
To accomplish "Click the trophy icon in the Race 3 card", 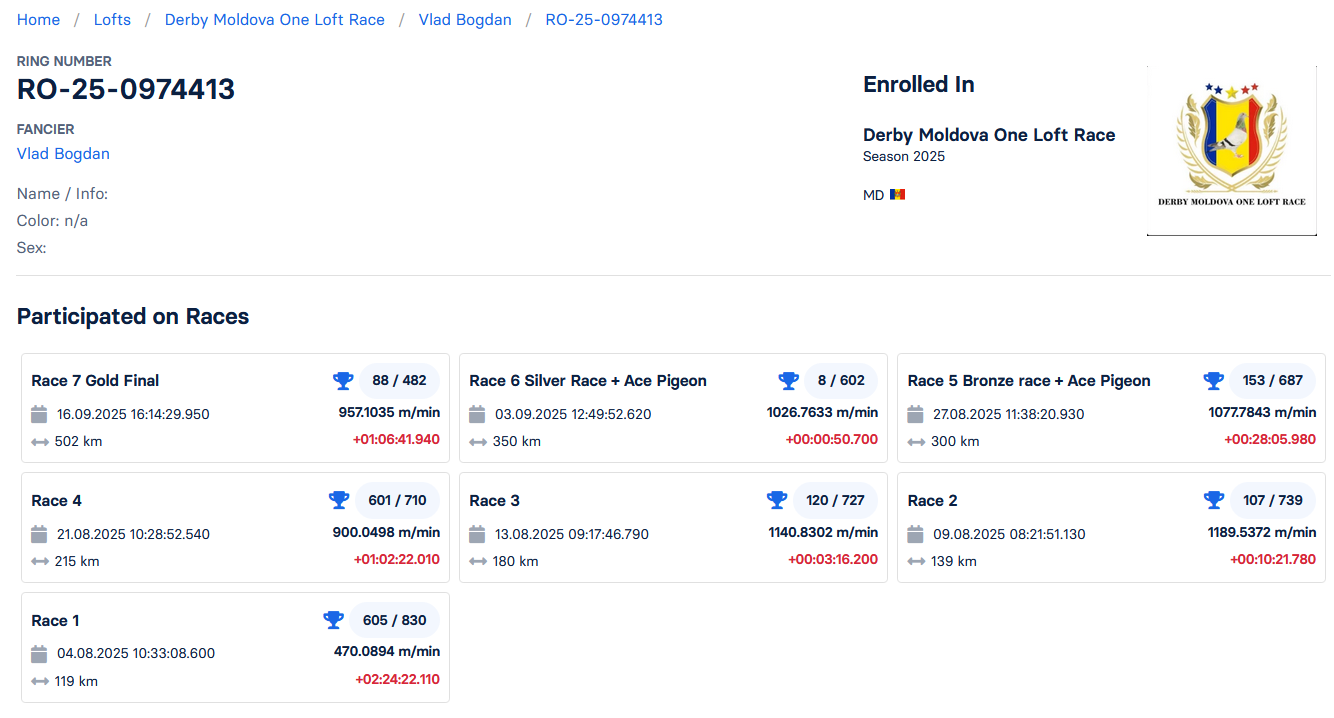I will coord(777,500).
